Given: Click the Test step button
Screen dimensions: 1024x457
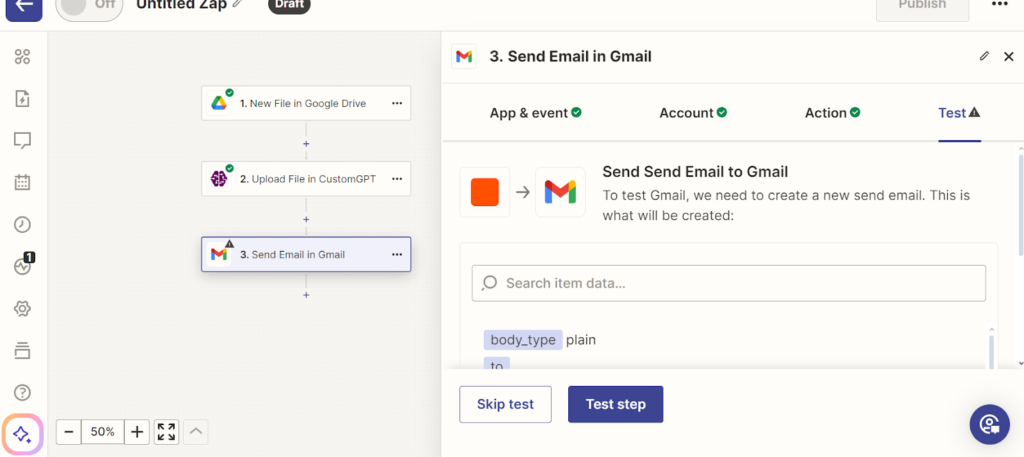Looking at the screenshot, I should pos(615,404).
